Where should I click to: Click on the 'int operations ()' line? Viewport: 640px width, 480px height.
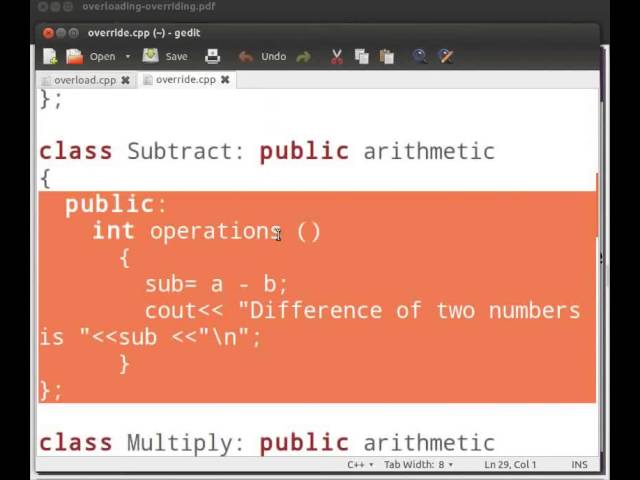pyautogui.click(x=207, y=231)
